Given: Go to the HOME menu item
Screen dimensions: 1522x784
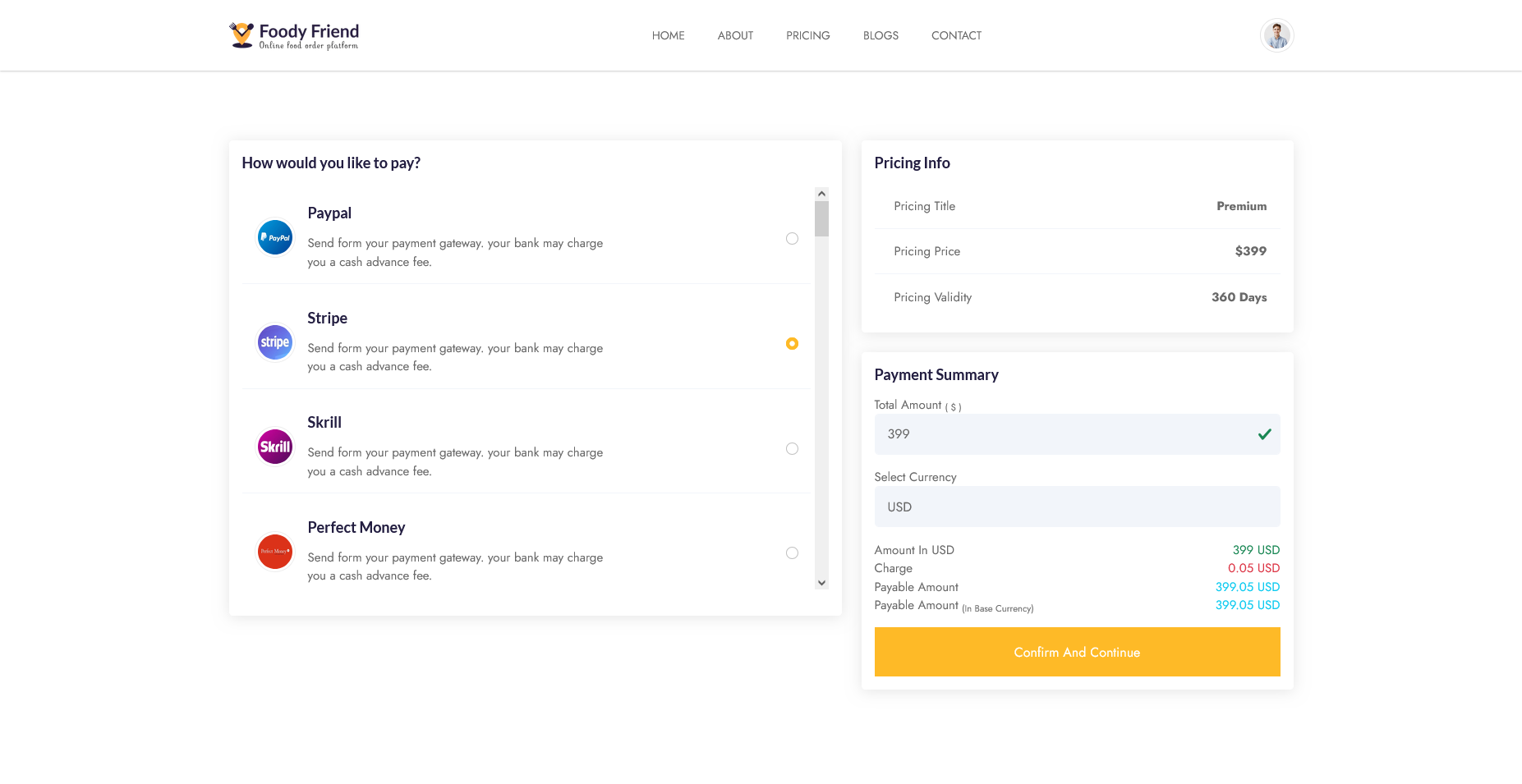Looking at the screenshot, I should click(668, 35).
